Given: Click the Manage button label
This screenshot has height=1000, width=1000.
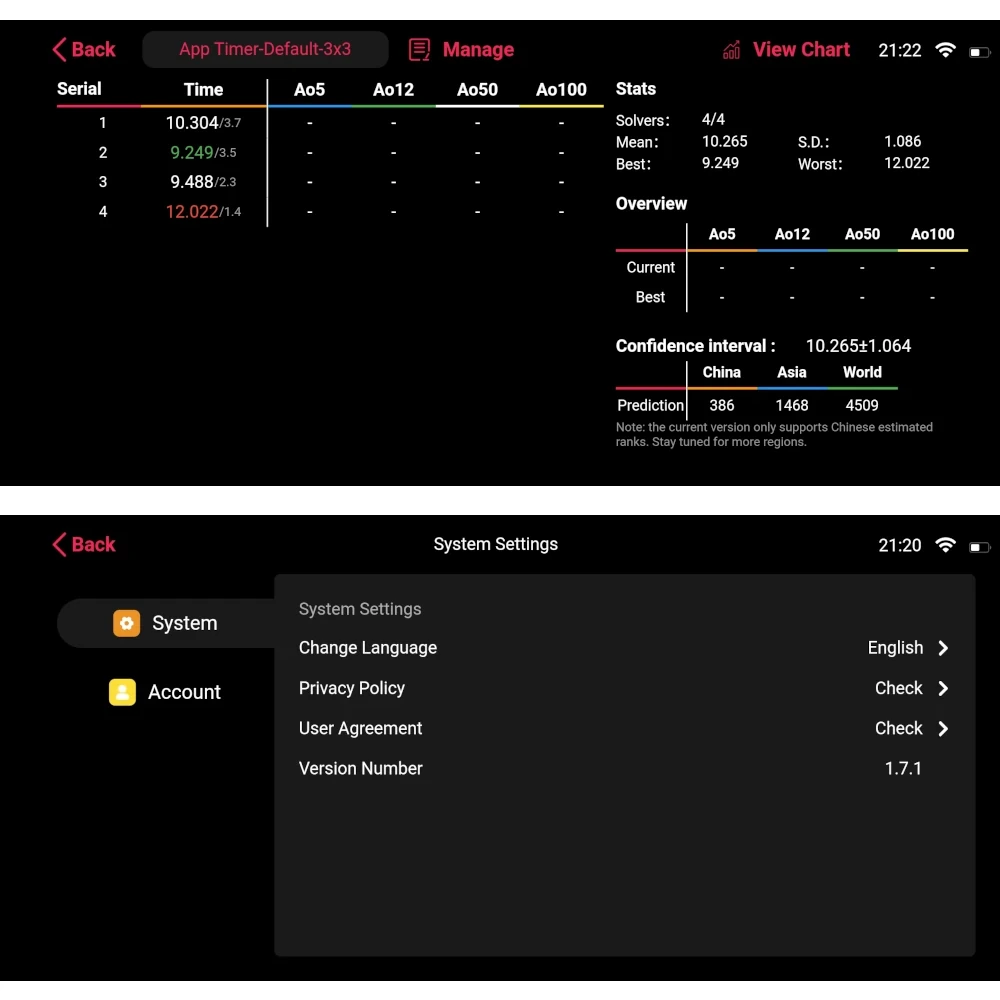Looking at the screenshot, I should (478, 50).
